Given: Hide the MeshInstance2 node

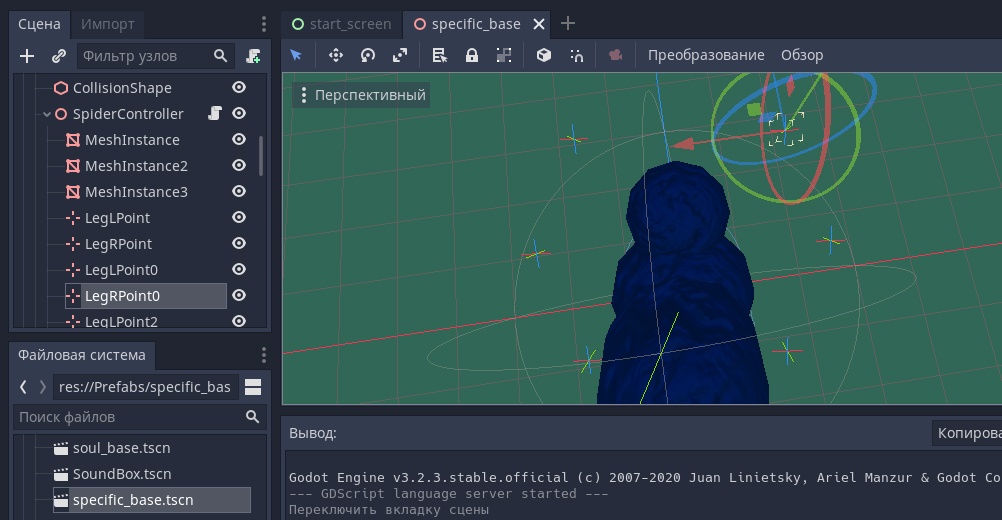Looking at the screenshot, I should tap(239, 165).
